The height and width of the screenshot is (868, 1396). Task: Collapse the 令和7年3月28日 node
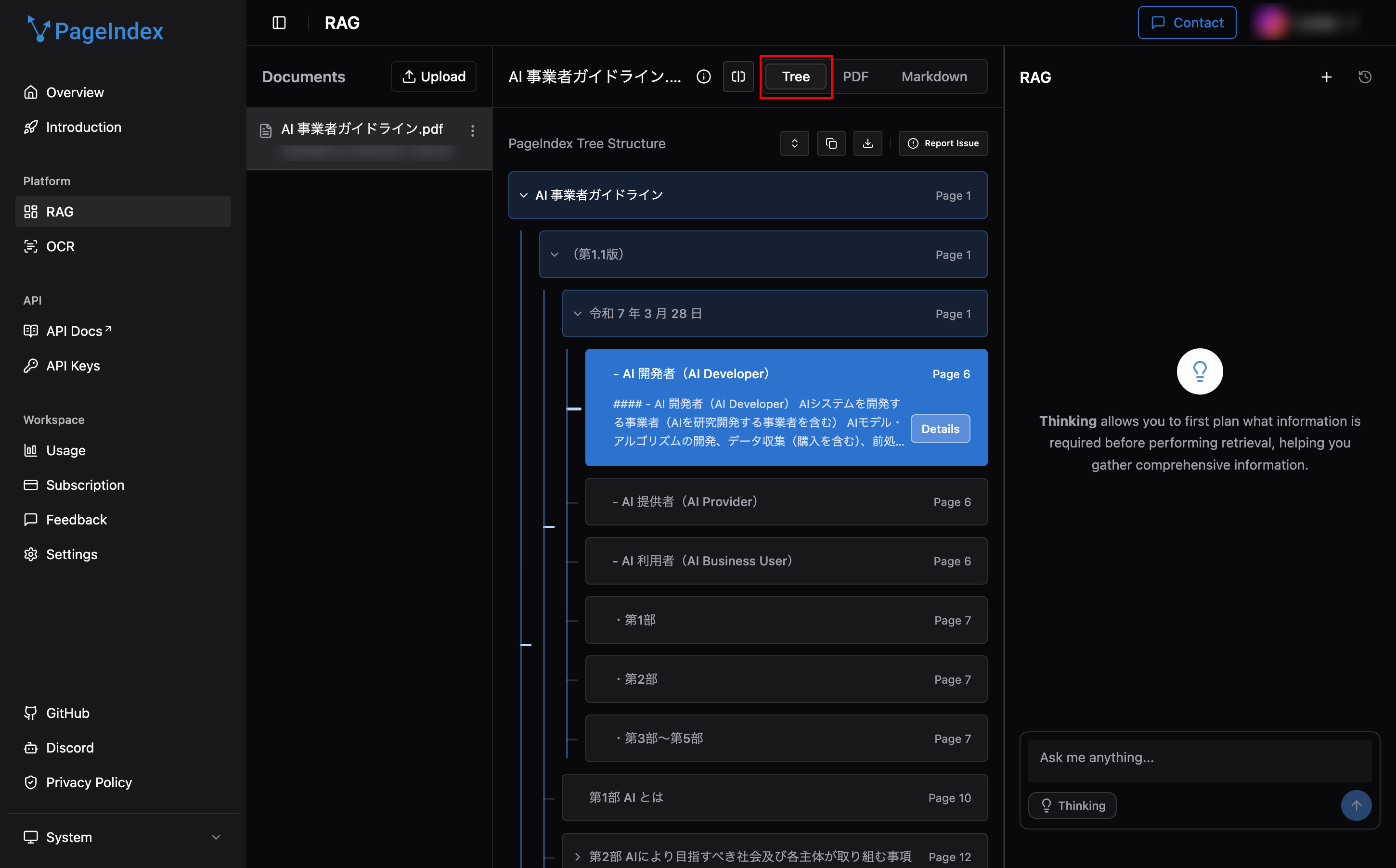point(577,313)
